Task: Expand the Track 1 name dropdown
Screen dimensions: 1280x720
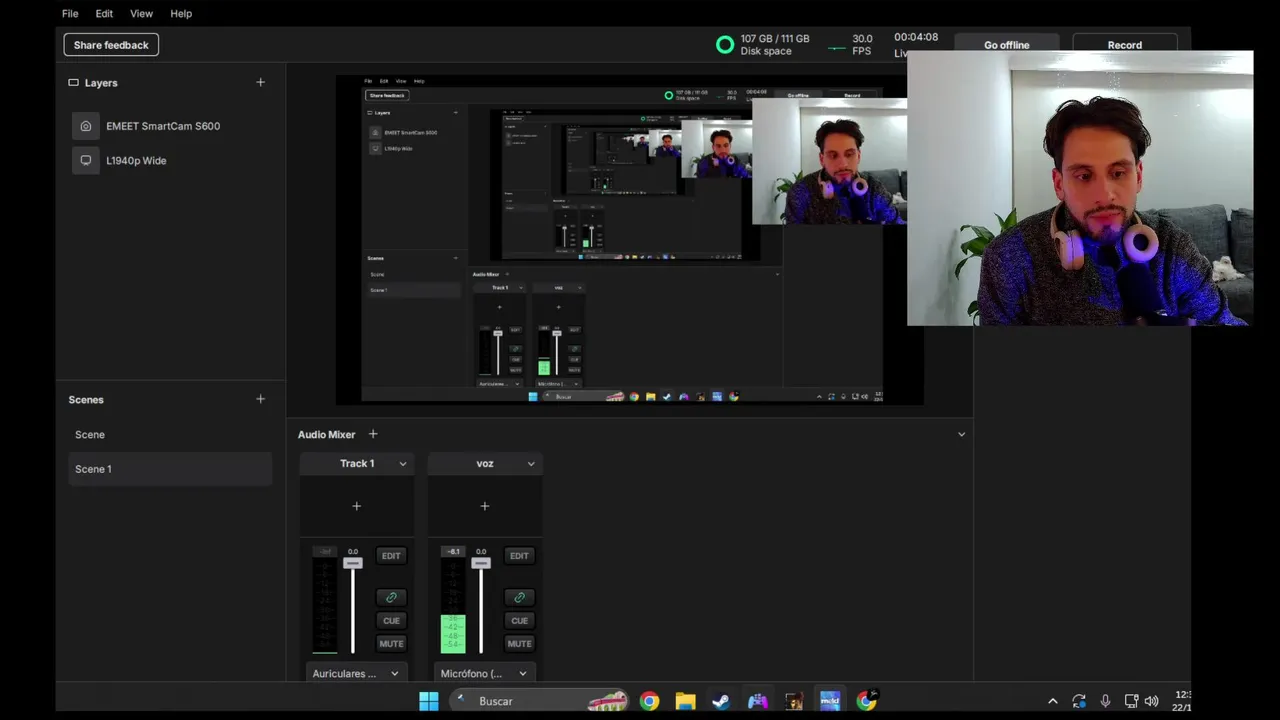Action: click(403, 464)
